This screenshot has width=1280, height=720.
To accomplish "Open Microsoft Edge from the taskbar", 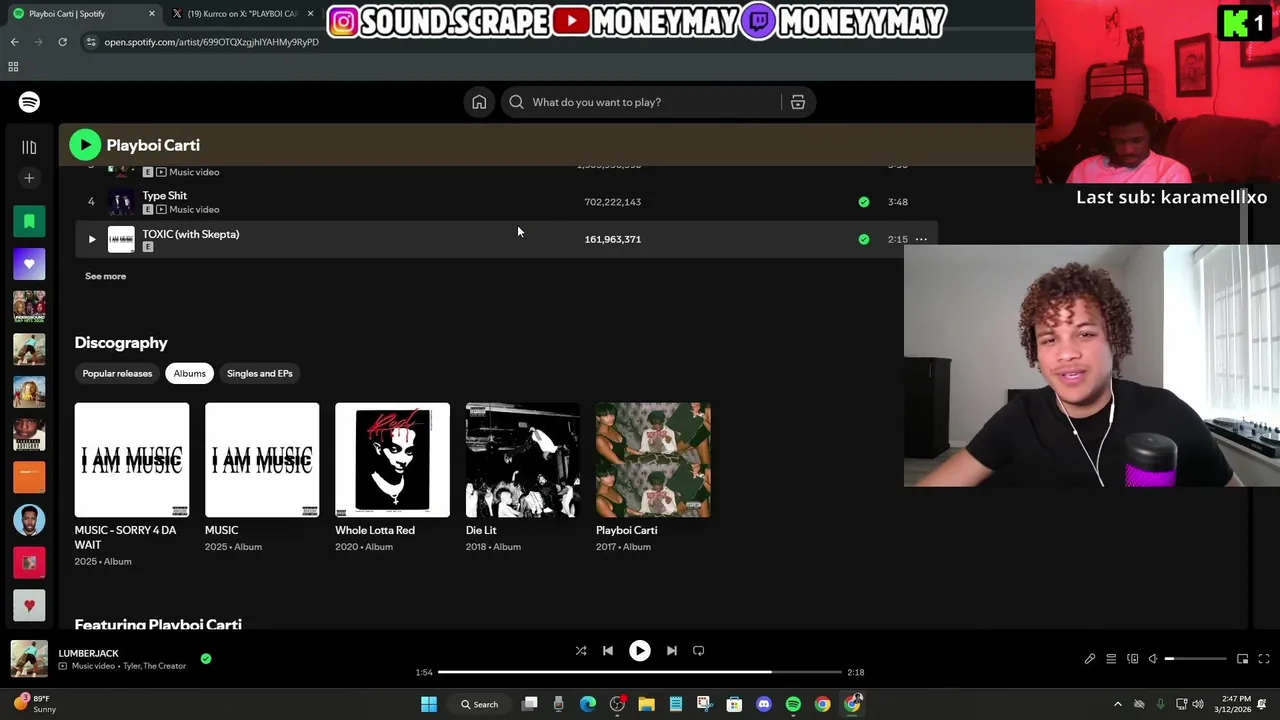I will pyautogui.click(x=588, y=704).
